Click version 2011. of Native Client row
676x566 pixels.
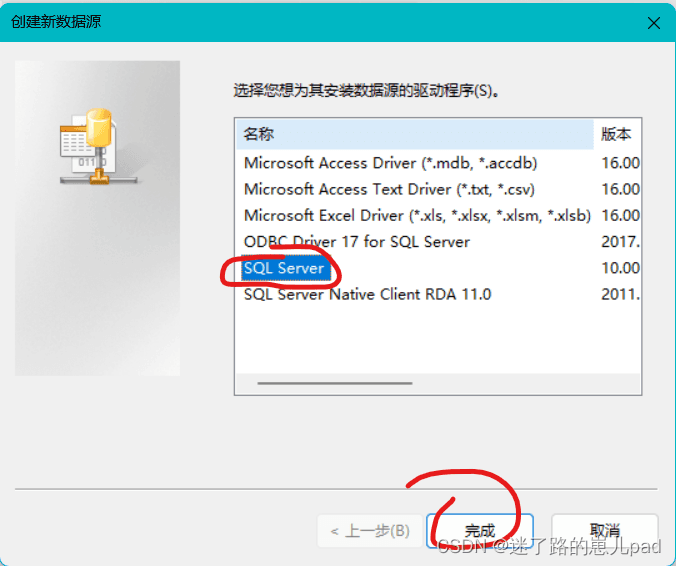coord(620,294)
